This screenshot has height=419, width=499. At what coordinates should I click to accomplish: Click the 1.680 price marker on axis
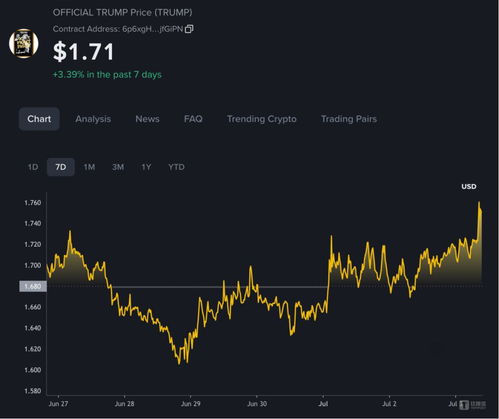pos(33,286)
